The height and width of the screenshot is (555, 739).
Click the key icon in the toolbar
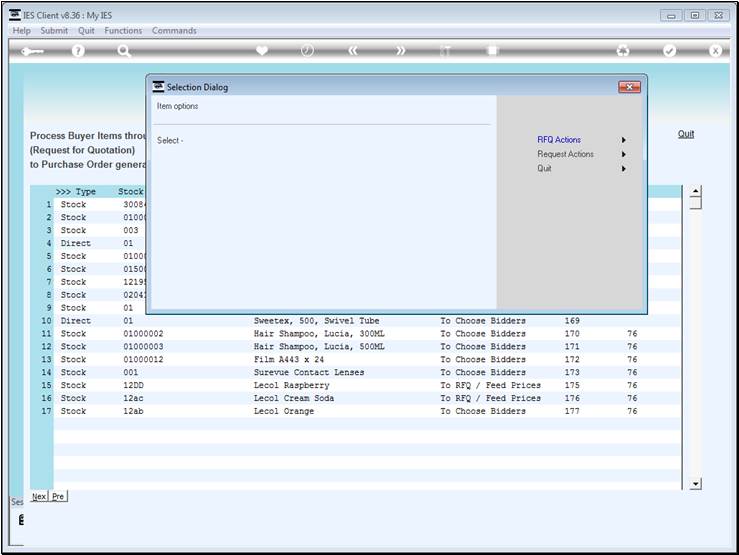32,51
